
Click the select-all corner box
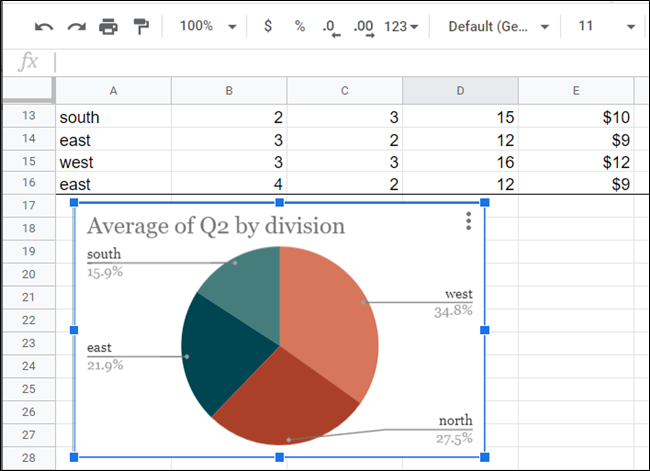click(28, 90)
